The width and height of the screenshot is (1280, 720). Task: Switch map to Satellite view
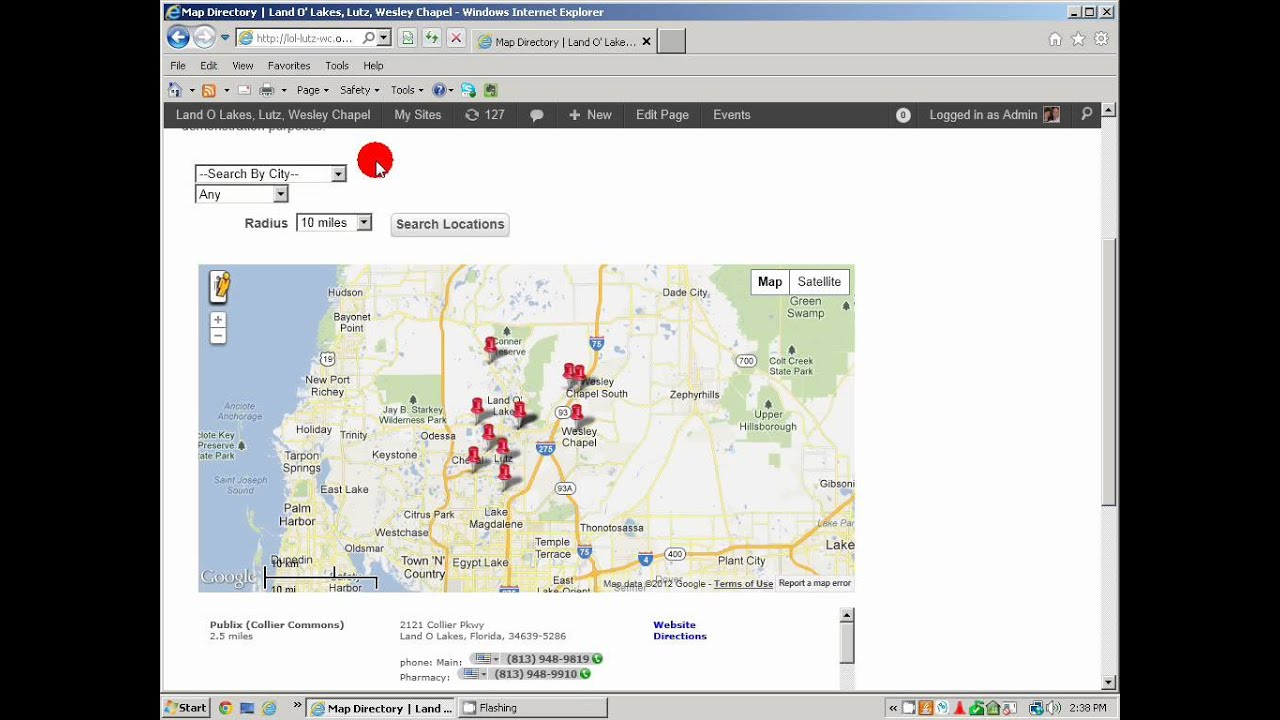point(819,282)
